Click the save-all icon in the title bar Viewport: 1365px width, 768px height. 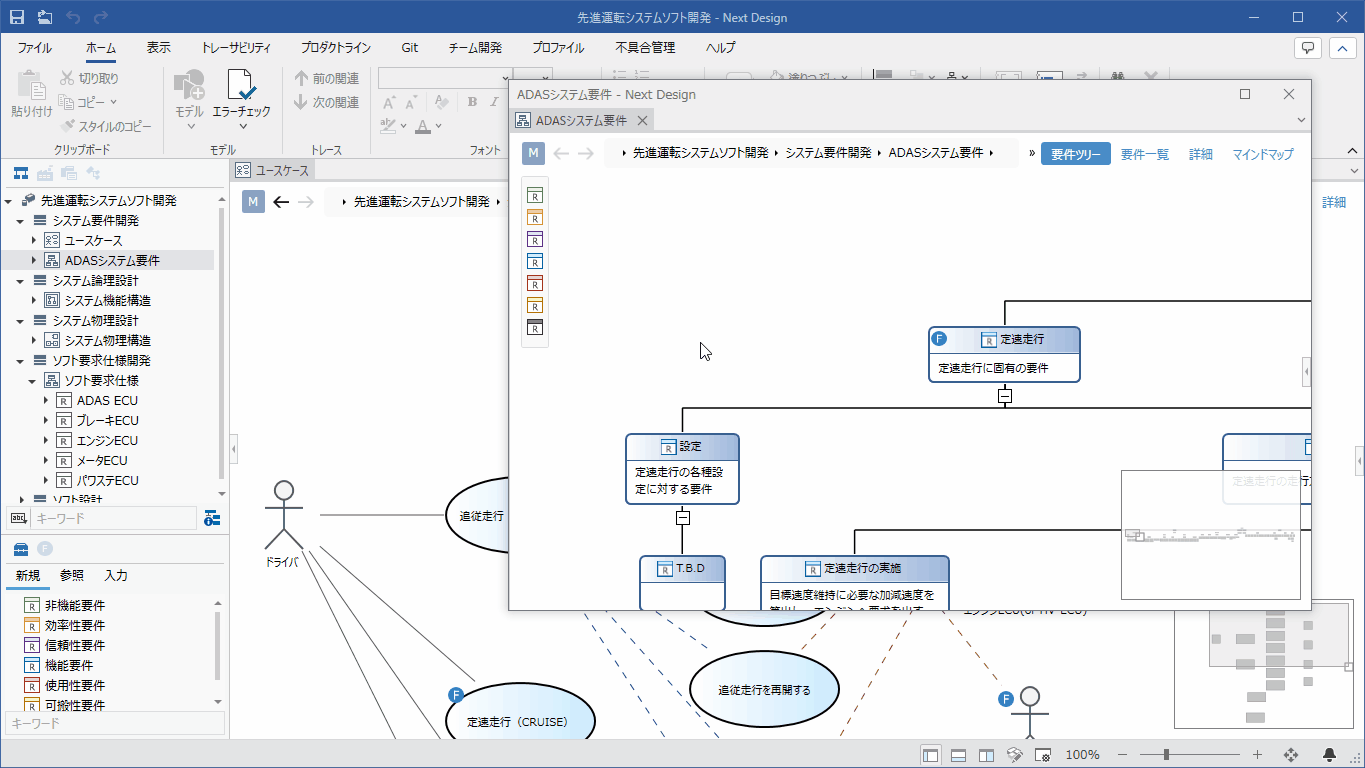pos(45,17)
